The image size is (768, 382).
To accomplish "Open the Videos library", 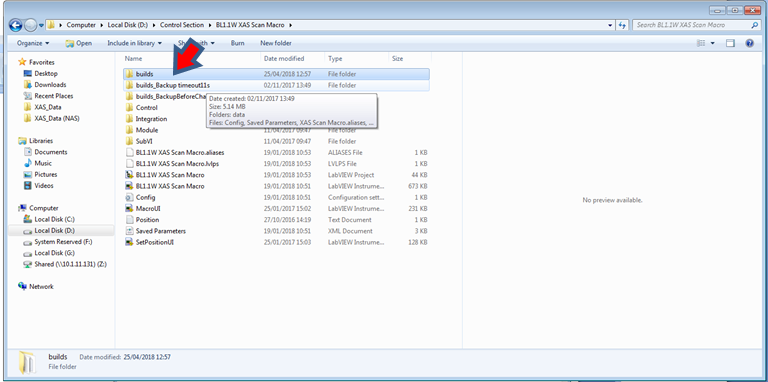I will pos(44,186).
